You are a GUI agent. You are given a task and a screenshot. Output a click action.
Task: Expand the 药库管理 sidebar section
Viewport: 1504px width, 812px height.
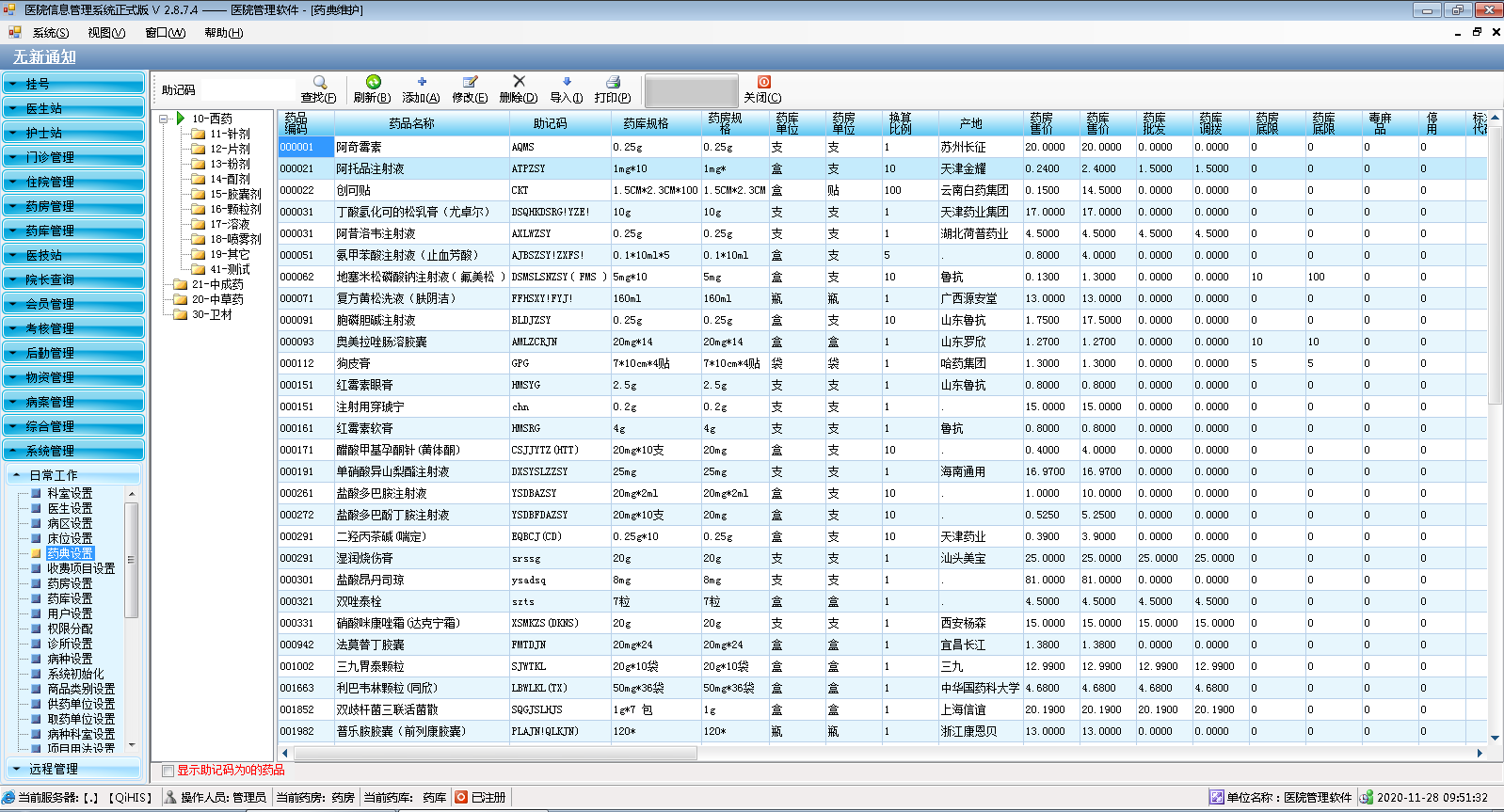tap(73, 231)
